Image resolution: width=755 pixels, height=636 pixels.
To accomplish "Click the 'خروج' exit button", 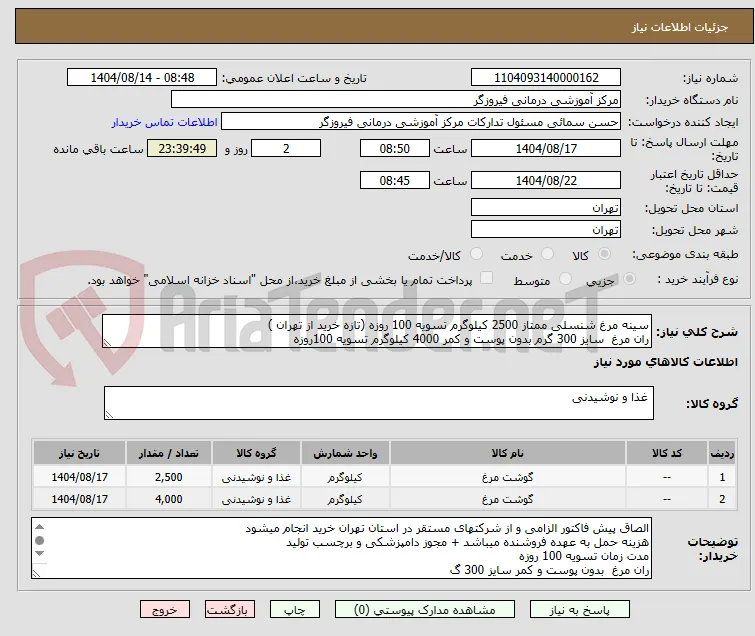I will [x=165, y=610].
